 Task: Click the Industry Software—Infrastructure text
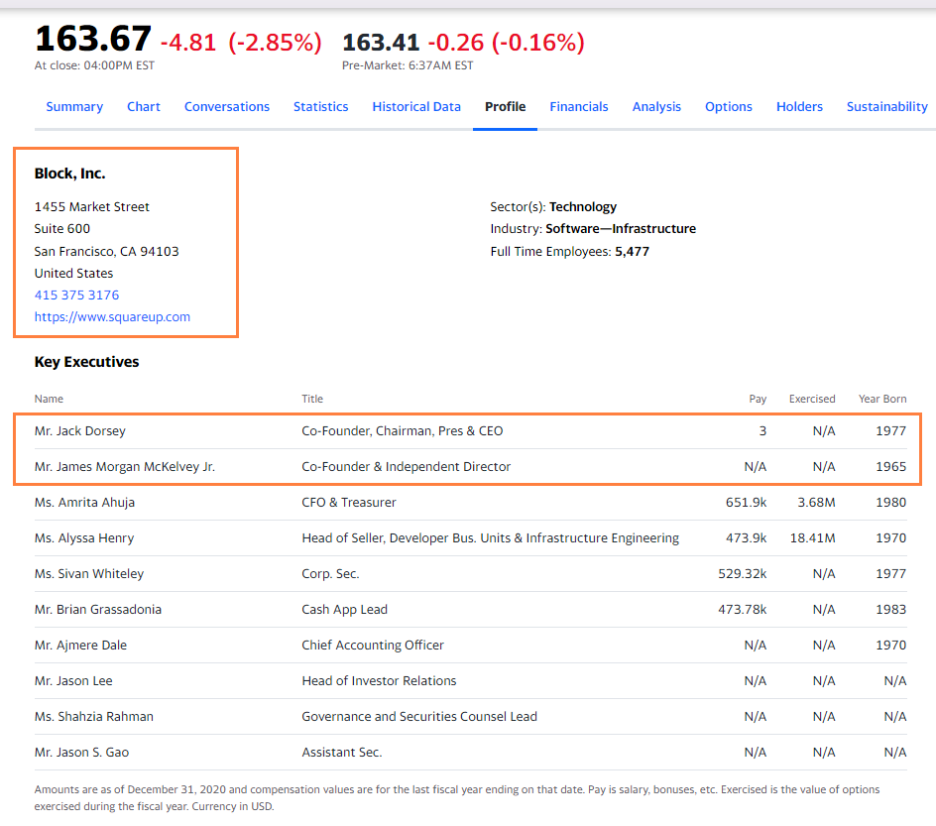coord(593,229)
